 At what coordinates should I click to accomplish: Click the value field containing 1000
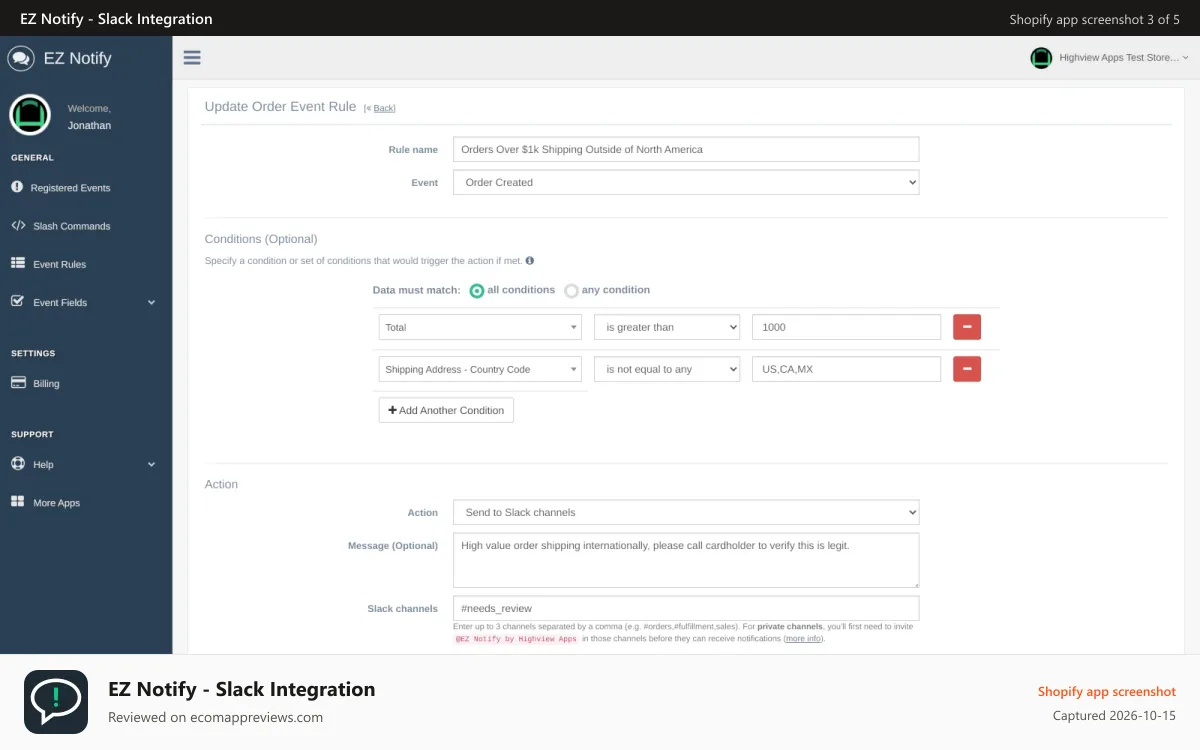(x=846, y=327)
